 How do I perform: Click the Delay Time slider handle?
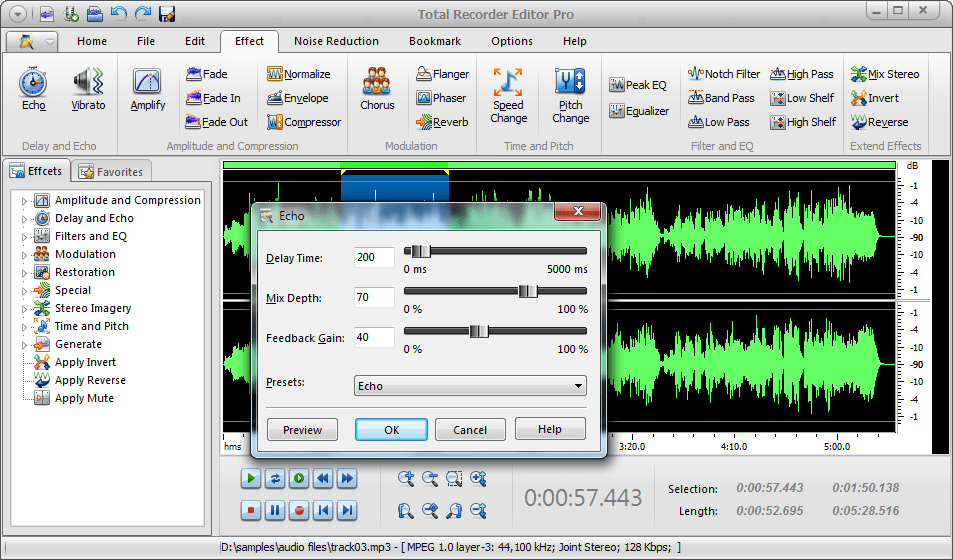[421, 251]
